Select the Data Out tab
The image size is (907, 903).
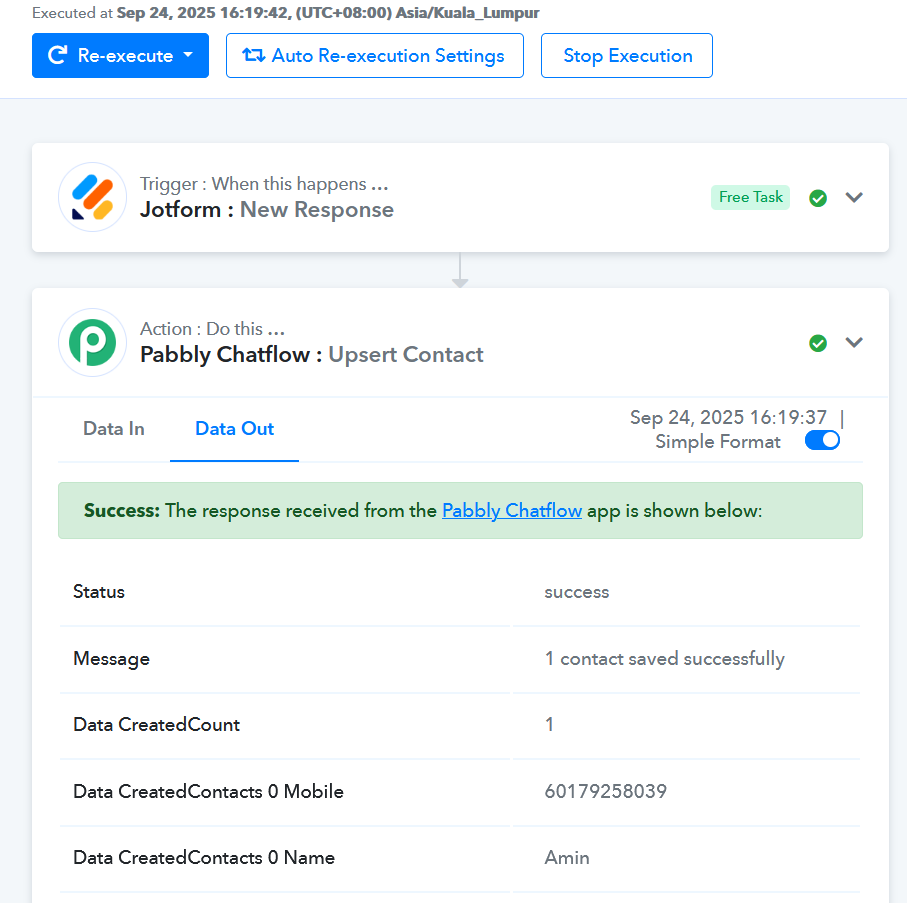(x=234, y=429)
